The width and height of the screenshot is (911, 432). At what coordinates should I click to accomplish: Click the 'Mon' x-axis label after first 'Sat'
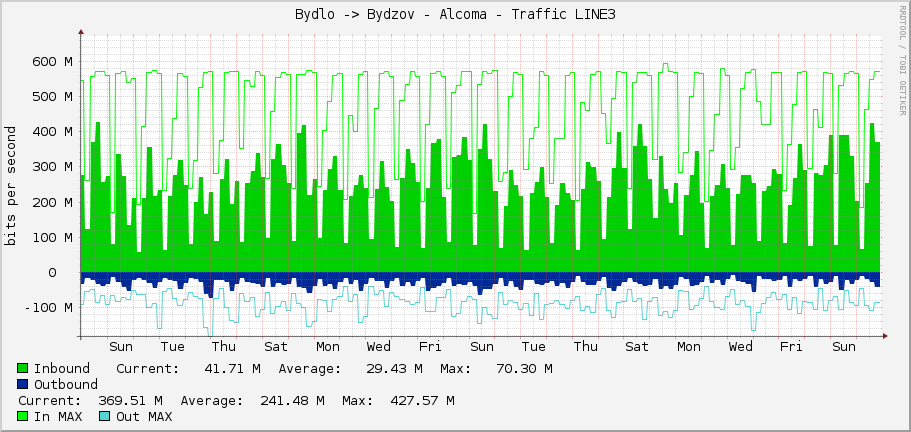click(x=328, y=347)
